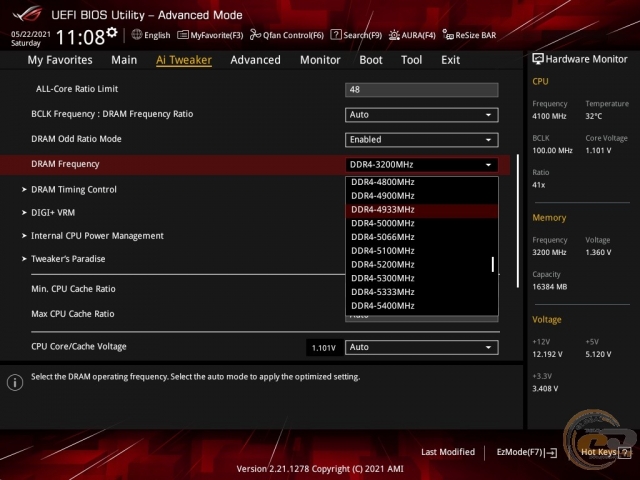Choose DDR4-5400MHz option

pyautogui.click(x=422, y=306)
